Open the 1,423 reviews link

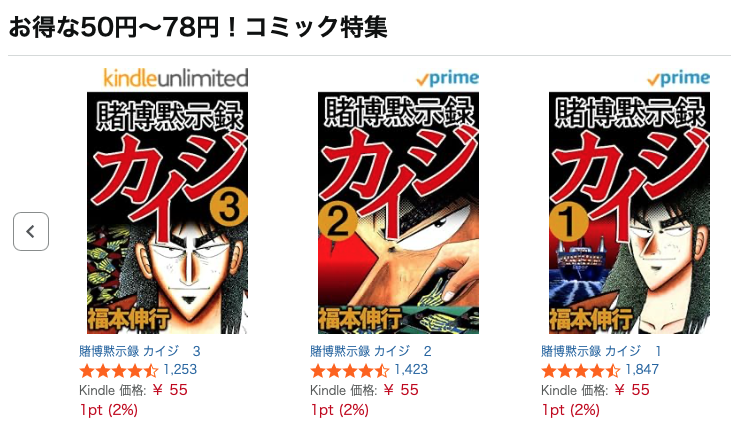[x=411, y=370]
